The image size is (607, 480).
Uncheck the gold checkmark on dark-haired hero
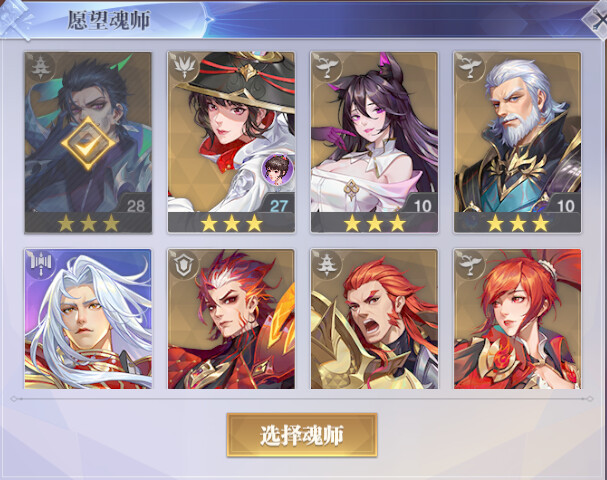(88, 144)
